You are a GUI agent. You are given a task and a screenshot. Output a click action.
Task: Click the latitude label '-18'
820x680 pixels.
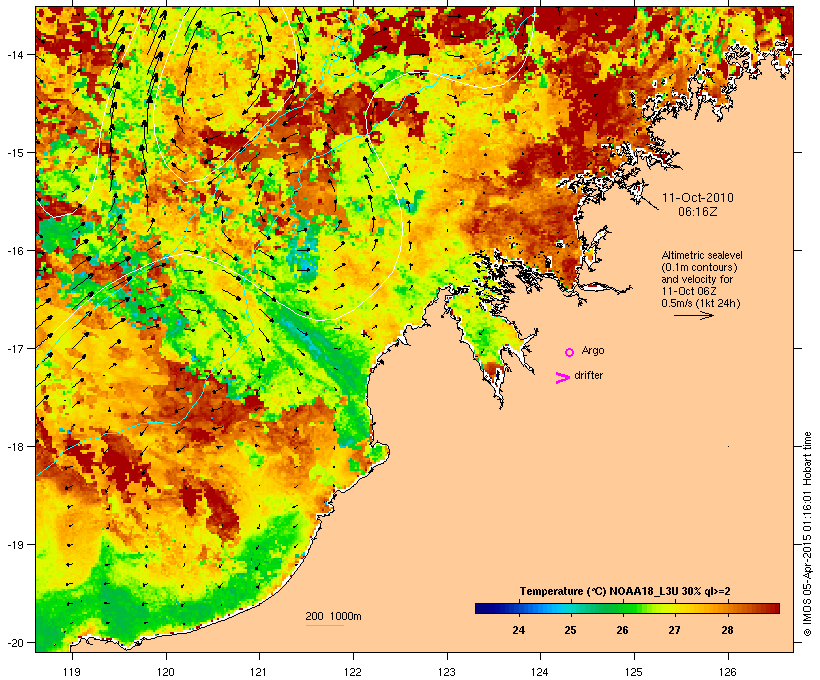[14, 446]
